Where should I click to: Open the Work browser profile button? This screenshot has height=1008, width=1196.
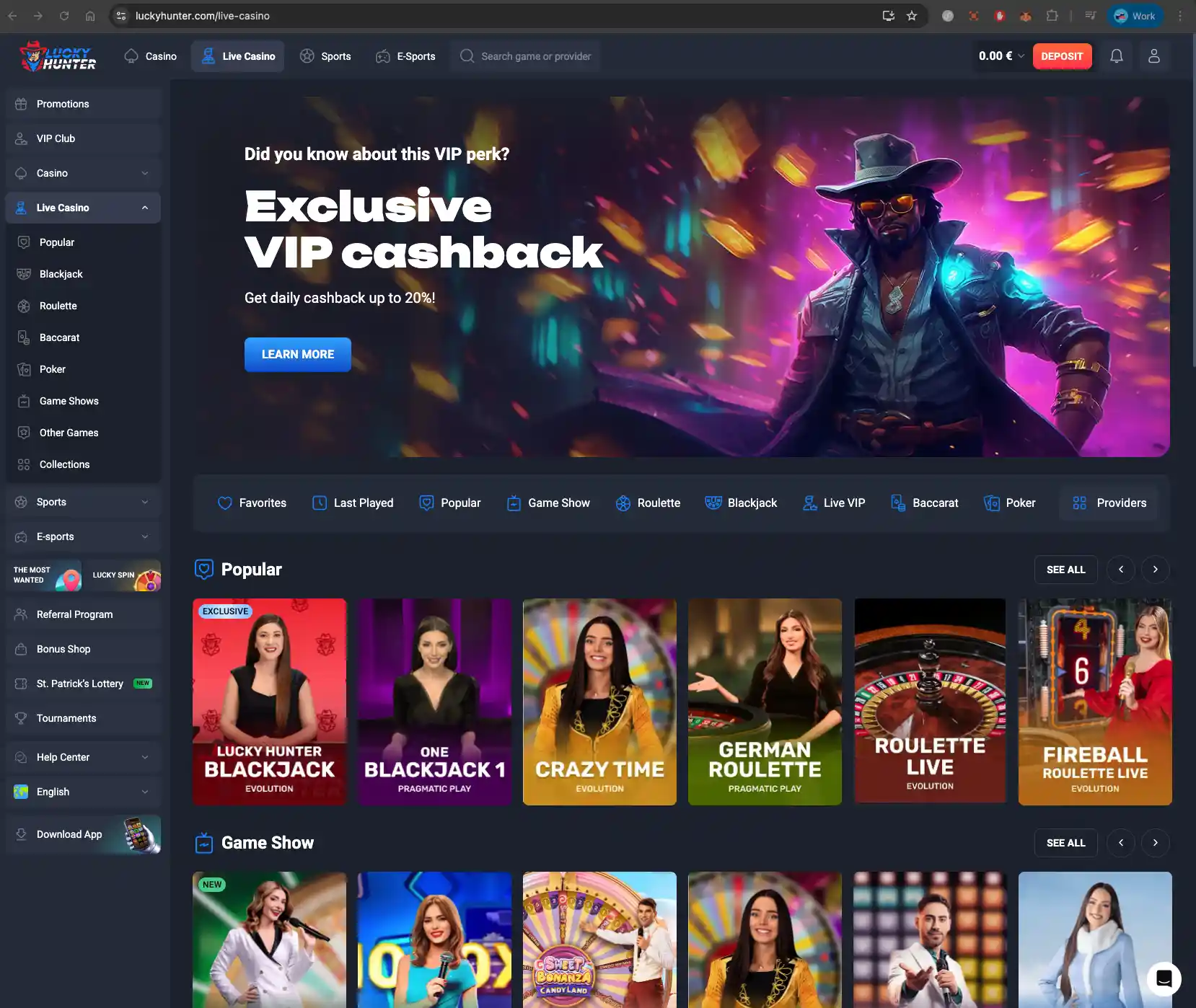(1135, 16)
